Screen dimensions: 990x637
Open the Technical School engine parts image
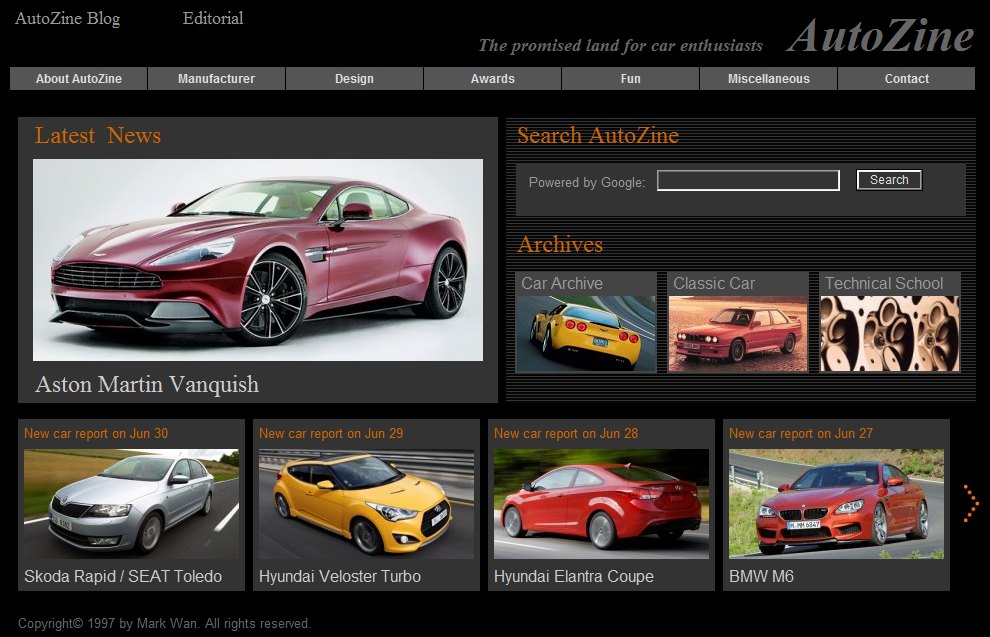[x=890, y=333]
